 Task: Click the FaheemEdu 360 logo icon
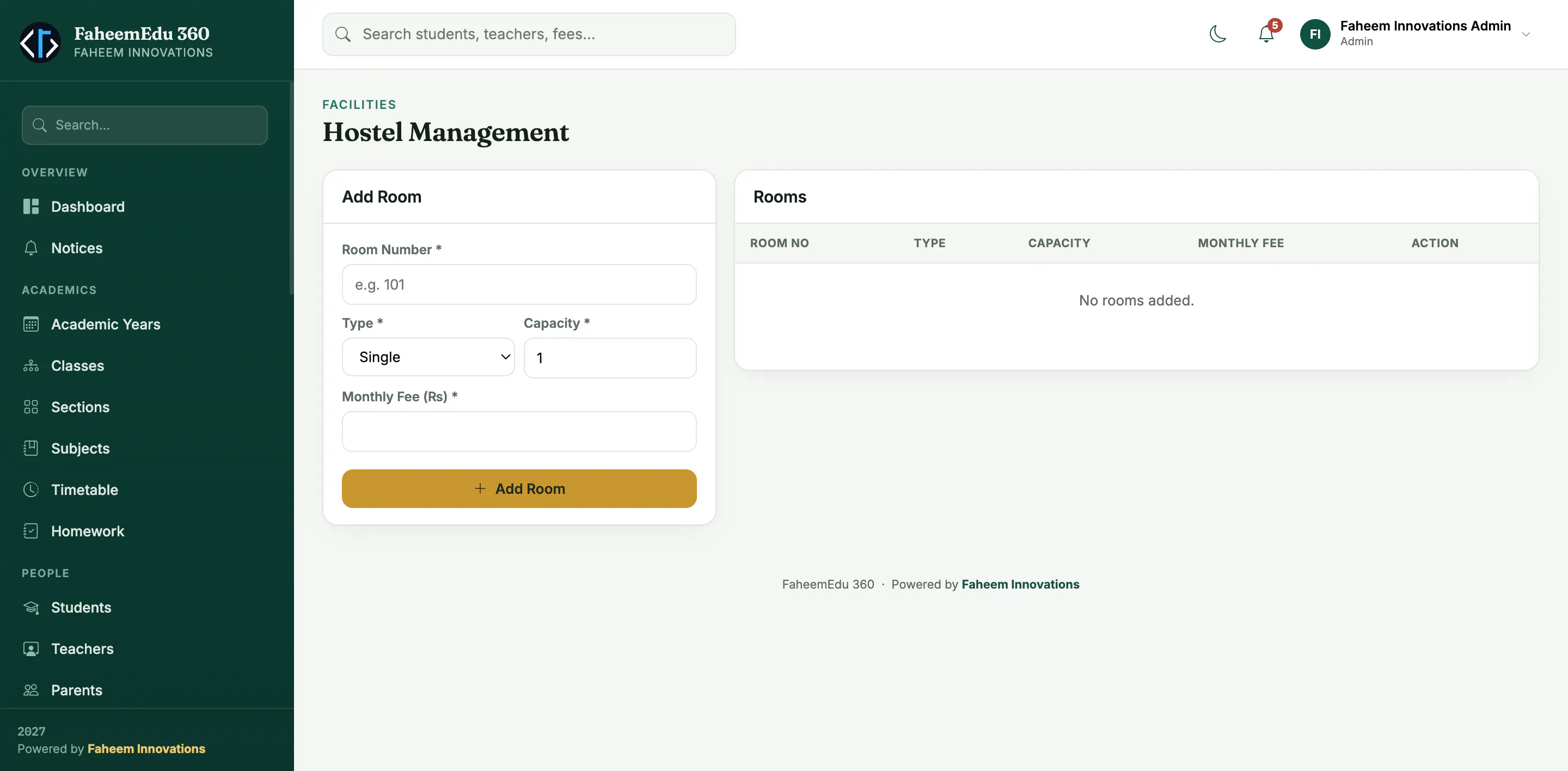click(x=40, y=42)
